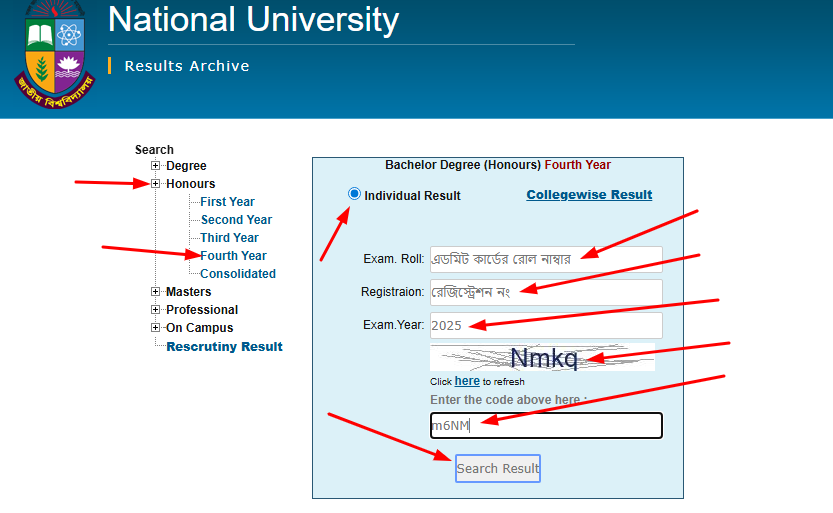This screenshot has width=833, height=513.
Task: Select the Professional tree label
Action: click(202, 310)
